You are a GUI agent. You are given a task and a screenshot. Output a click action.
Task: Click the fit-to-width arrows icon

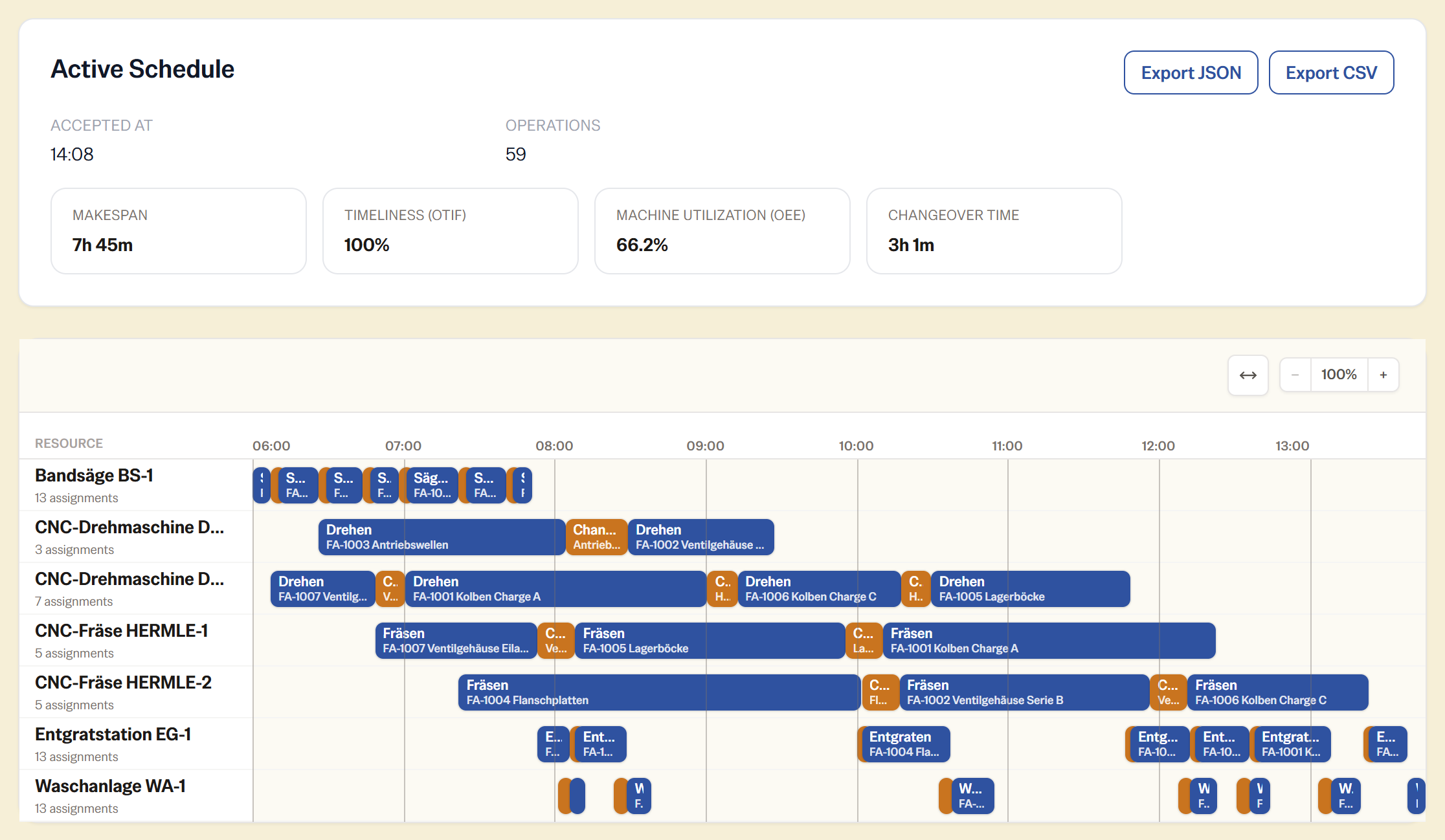(1248, 375)
